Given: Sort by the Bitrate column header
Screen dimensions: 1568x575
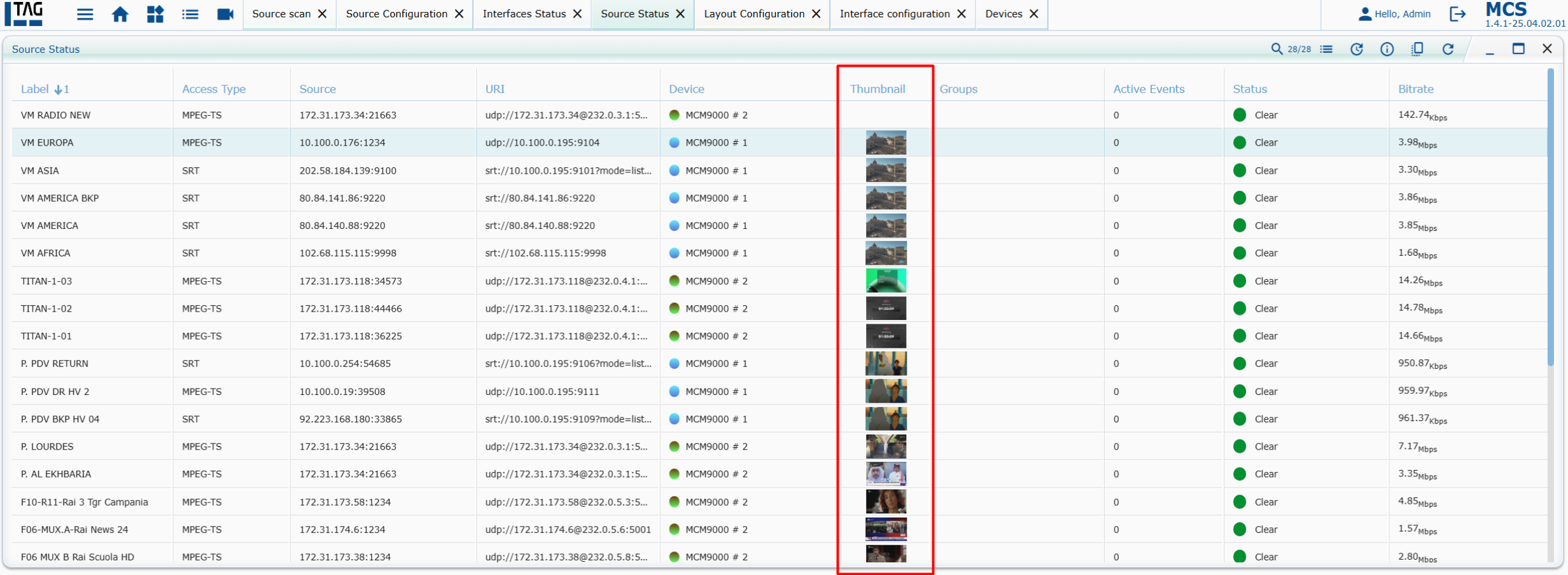Looking at the screenshot, I should tap(1415, 89).
